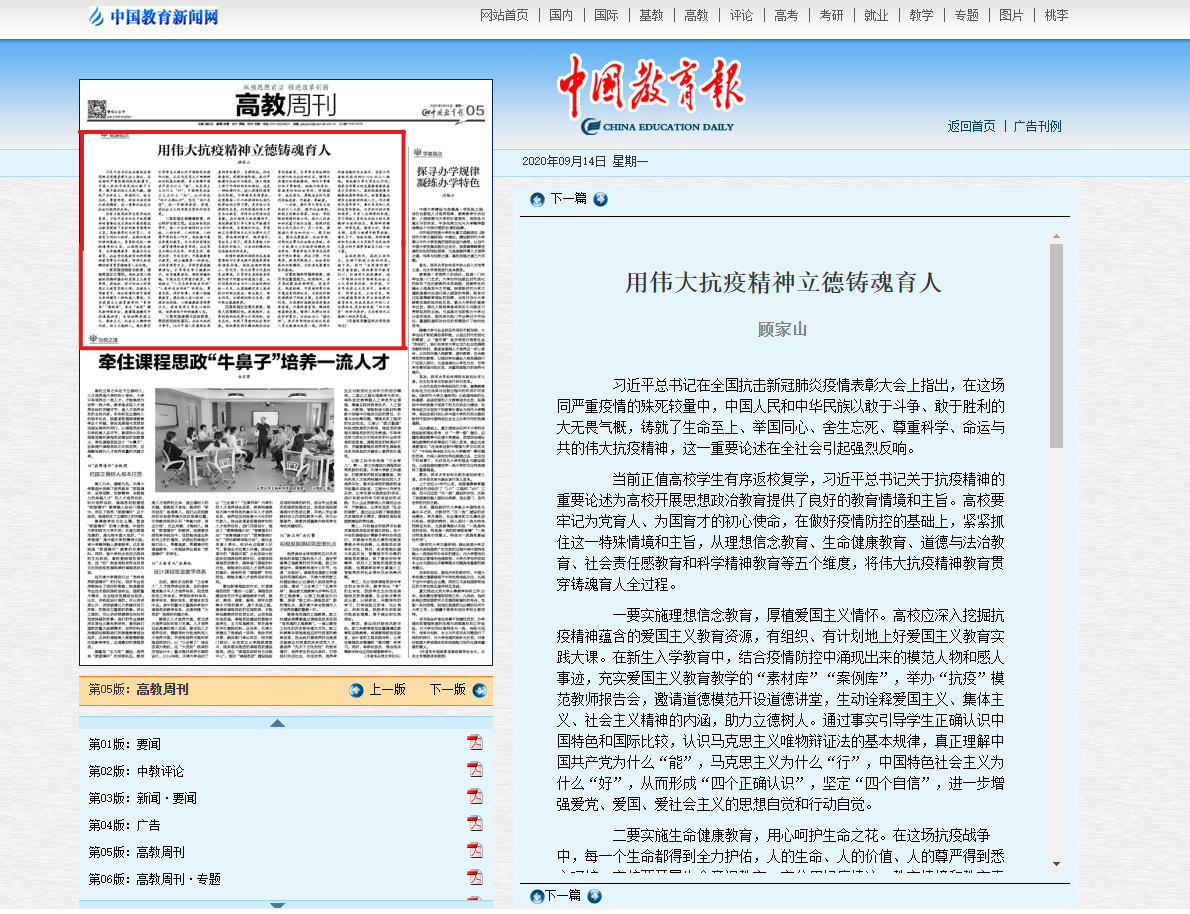Image resolution: width=1190 pixels, height=914 pixels.
Task: Click 返回首页 link
Action: (x=971, y=126)
